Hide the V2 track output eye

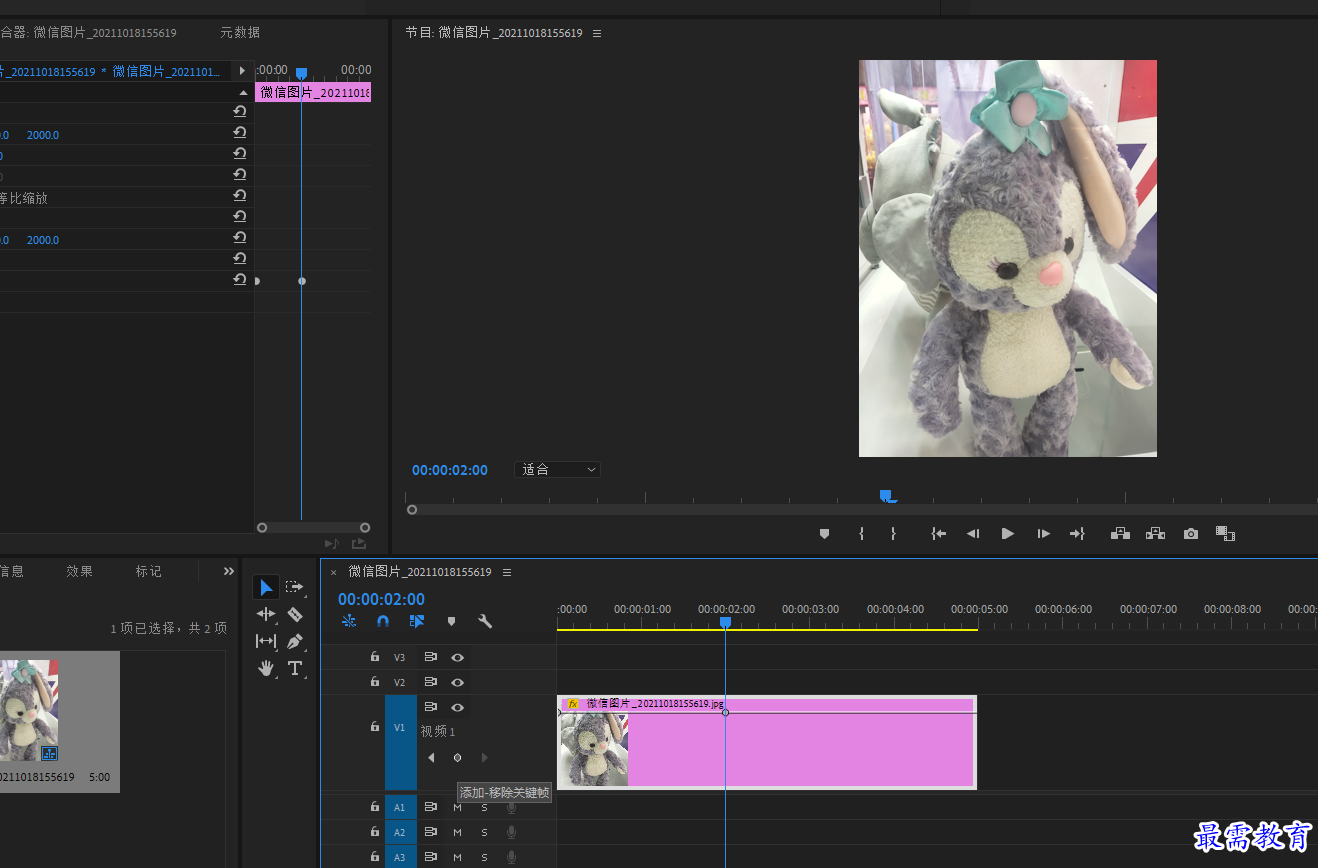[x=457, y=682]
